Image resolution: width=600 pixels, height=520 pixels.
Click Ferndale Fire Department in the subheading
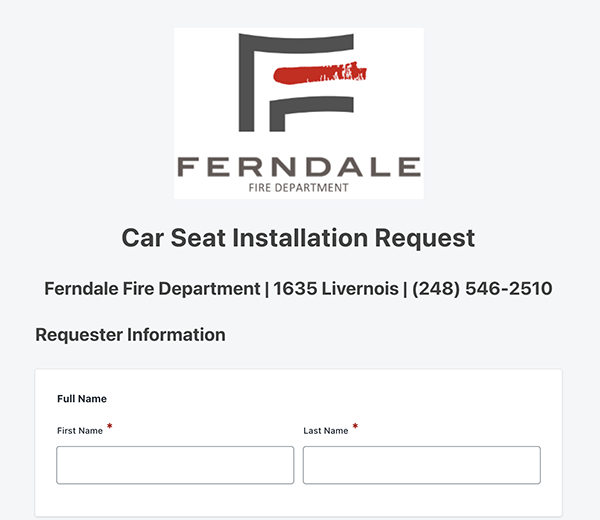(152, 289)
